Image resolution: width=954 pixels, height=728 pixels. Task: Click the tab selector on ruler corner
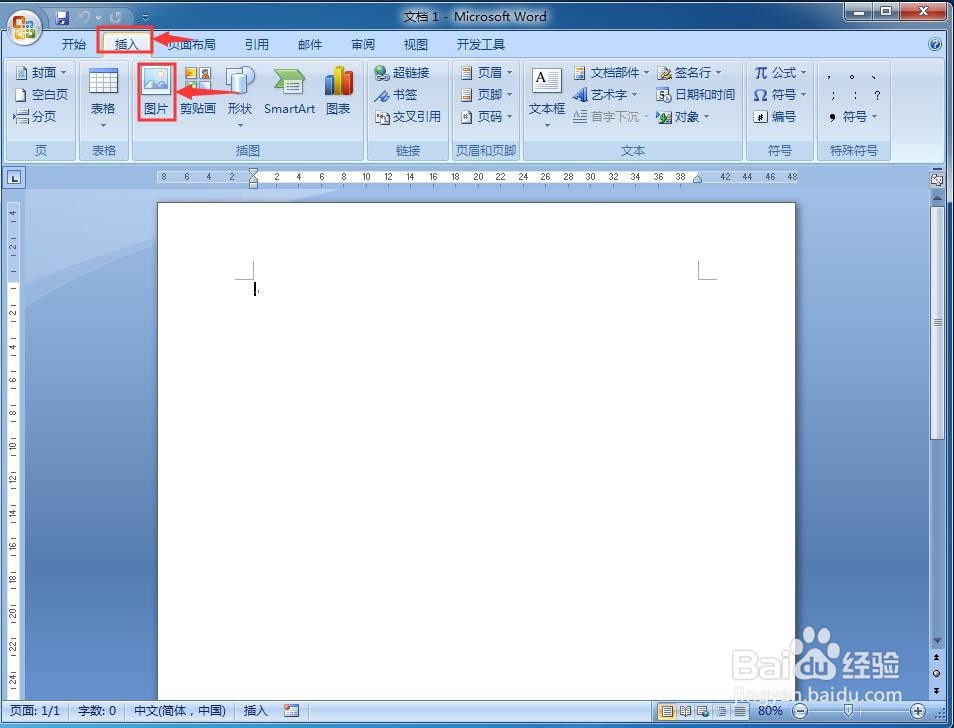pyautogui.click(x=15, y=178)
